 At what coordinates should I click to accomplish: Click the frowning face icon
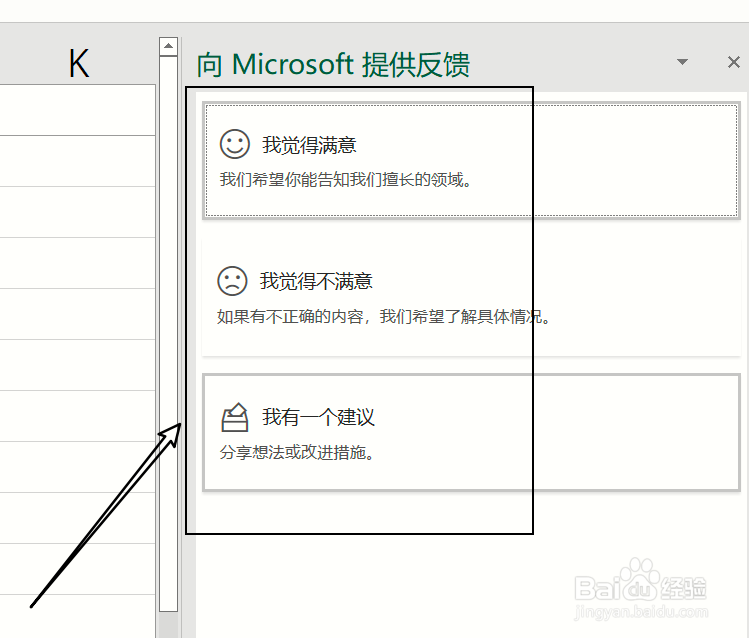pyautogui.click(x=232, y=281)
